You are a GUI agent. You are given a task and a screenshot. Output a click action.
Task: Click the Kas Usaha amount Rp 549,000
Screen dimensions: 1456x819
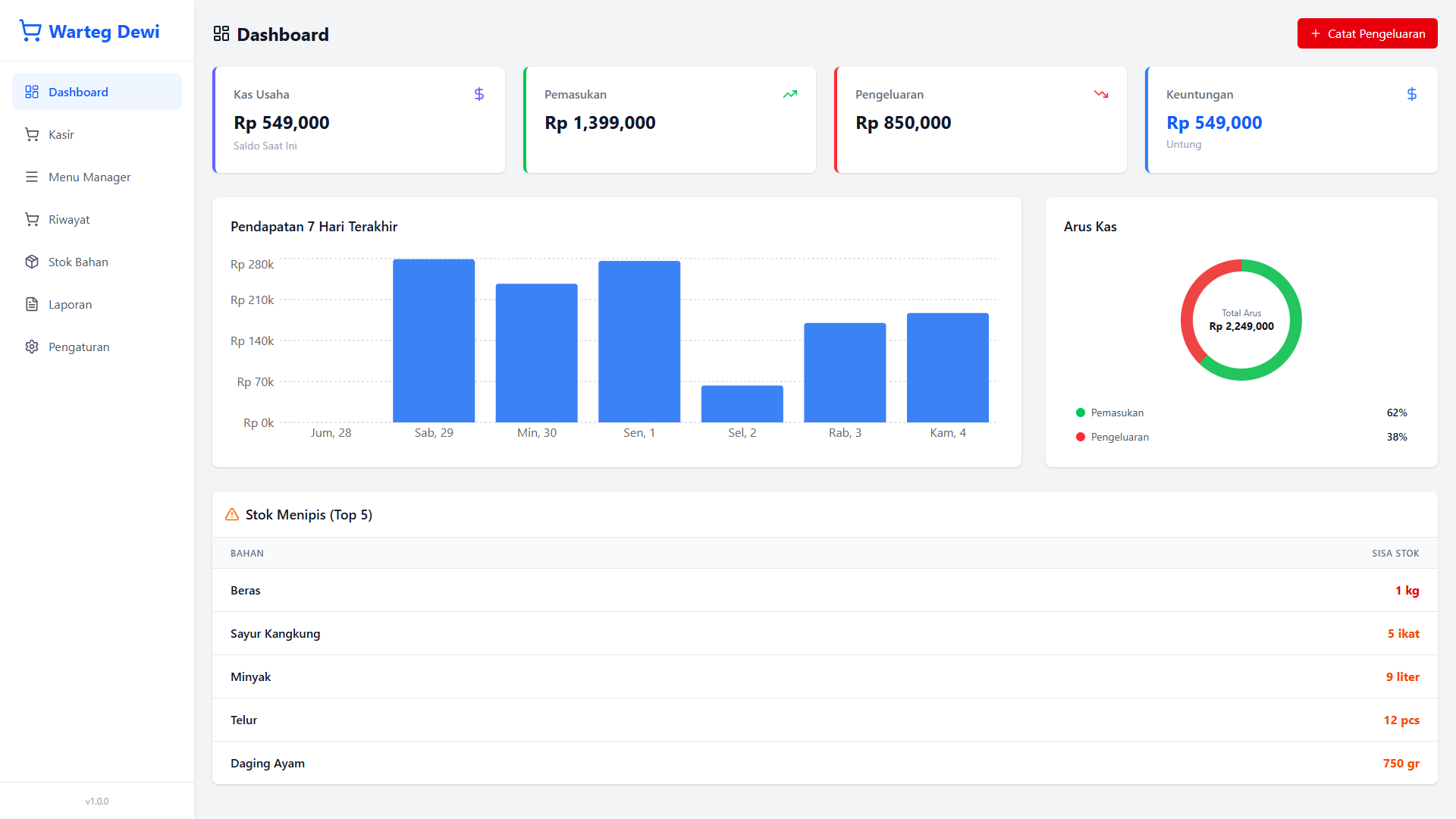click(281, 122)
